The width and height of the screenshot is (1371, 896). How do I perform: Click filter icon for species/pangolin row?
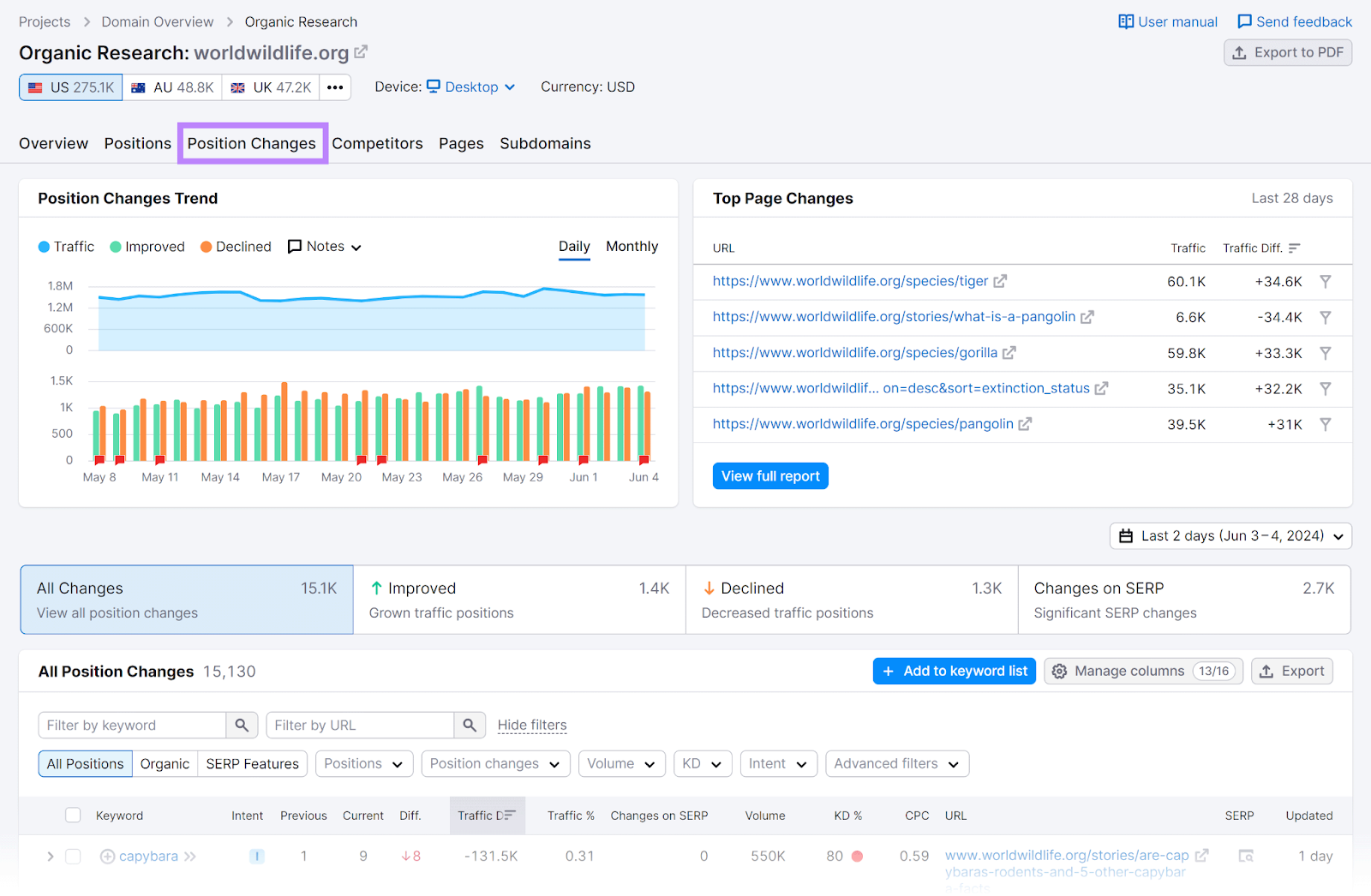1326,424
